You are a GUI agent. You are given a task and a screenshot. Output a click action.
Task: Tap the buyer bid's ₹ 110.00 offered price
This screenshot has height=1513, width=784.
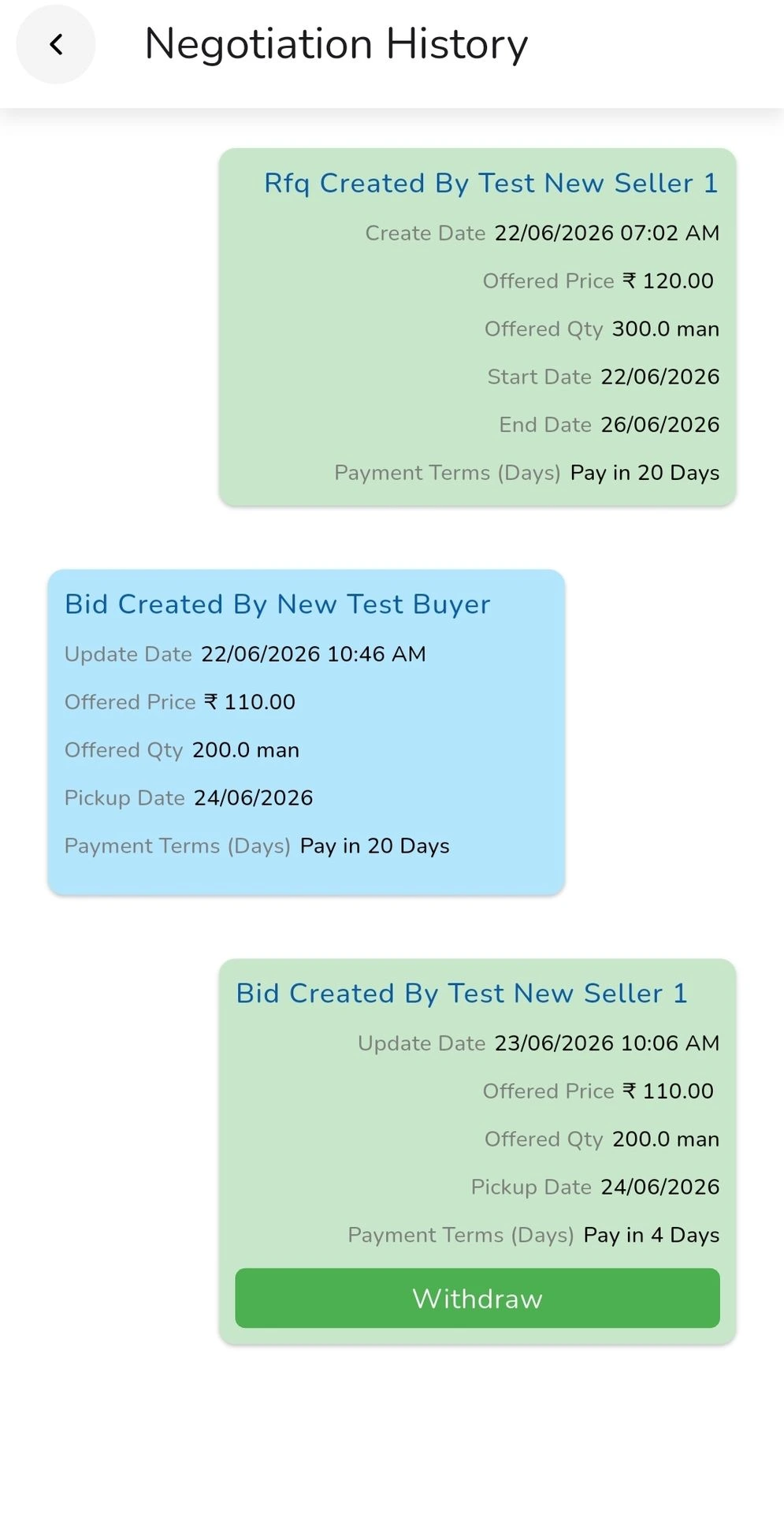pyautogui.click(x=250, y=702)
